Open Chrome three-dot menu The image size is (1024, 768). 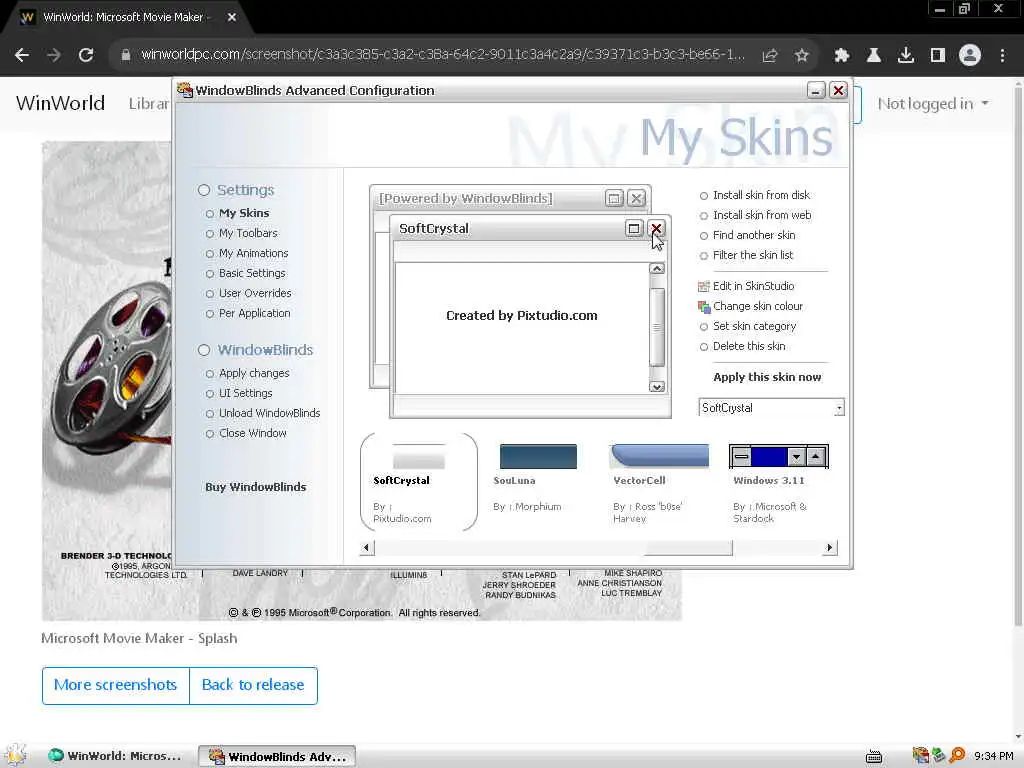pyautogui.click(x=1002, y=56)
